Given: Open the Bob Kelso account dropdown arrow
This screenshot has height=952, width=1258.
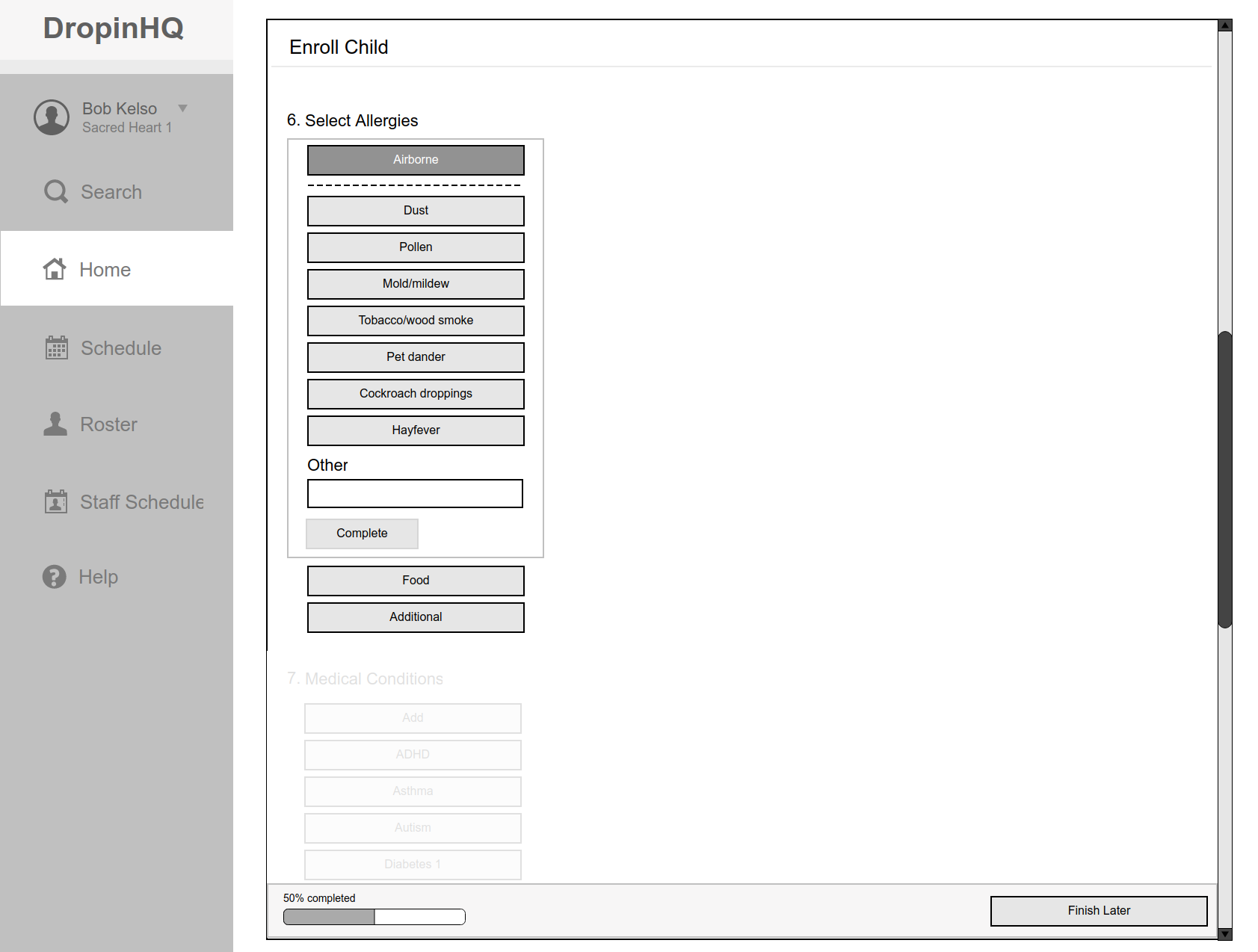Looking at the screenshot, I should (x=182, y=108).
